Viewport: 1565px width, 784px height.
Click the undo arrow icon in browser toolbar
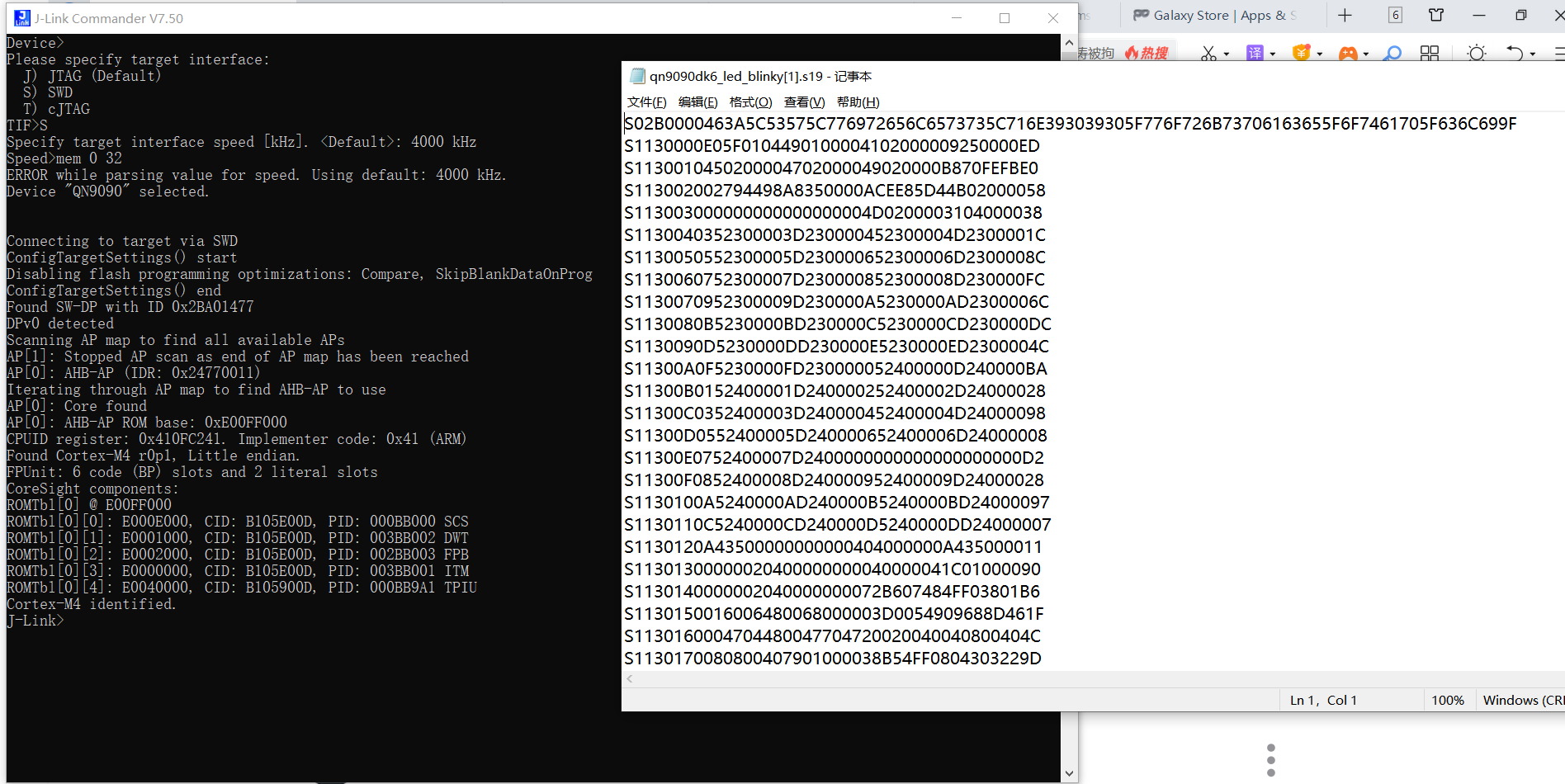pyautogui.click(x=1515, y=52)
